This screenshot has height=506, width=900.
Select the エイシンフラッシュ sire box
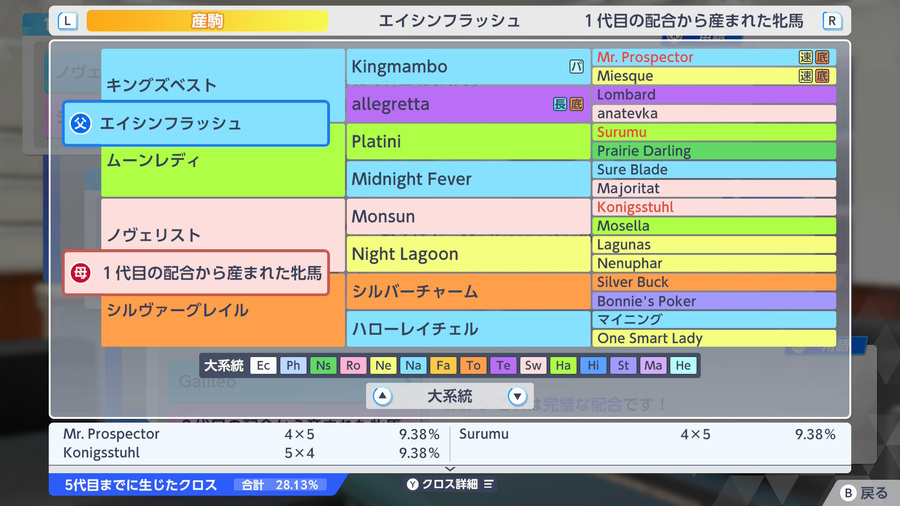[x=196, y=123]
